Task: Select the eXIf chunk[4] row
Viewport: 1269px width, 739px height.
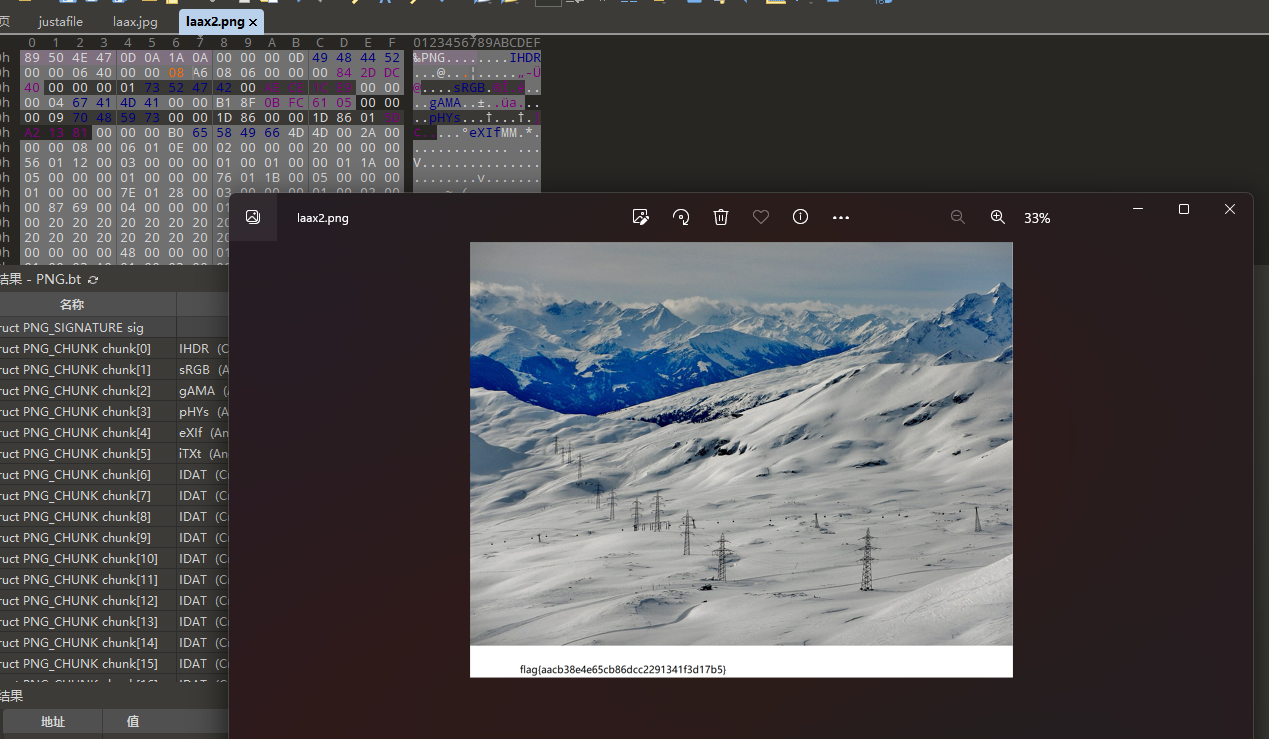Action: pos(114,432)
